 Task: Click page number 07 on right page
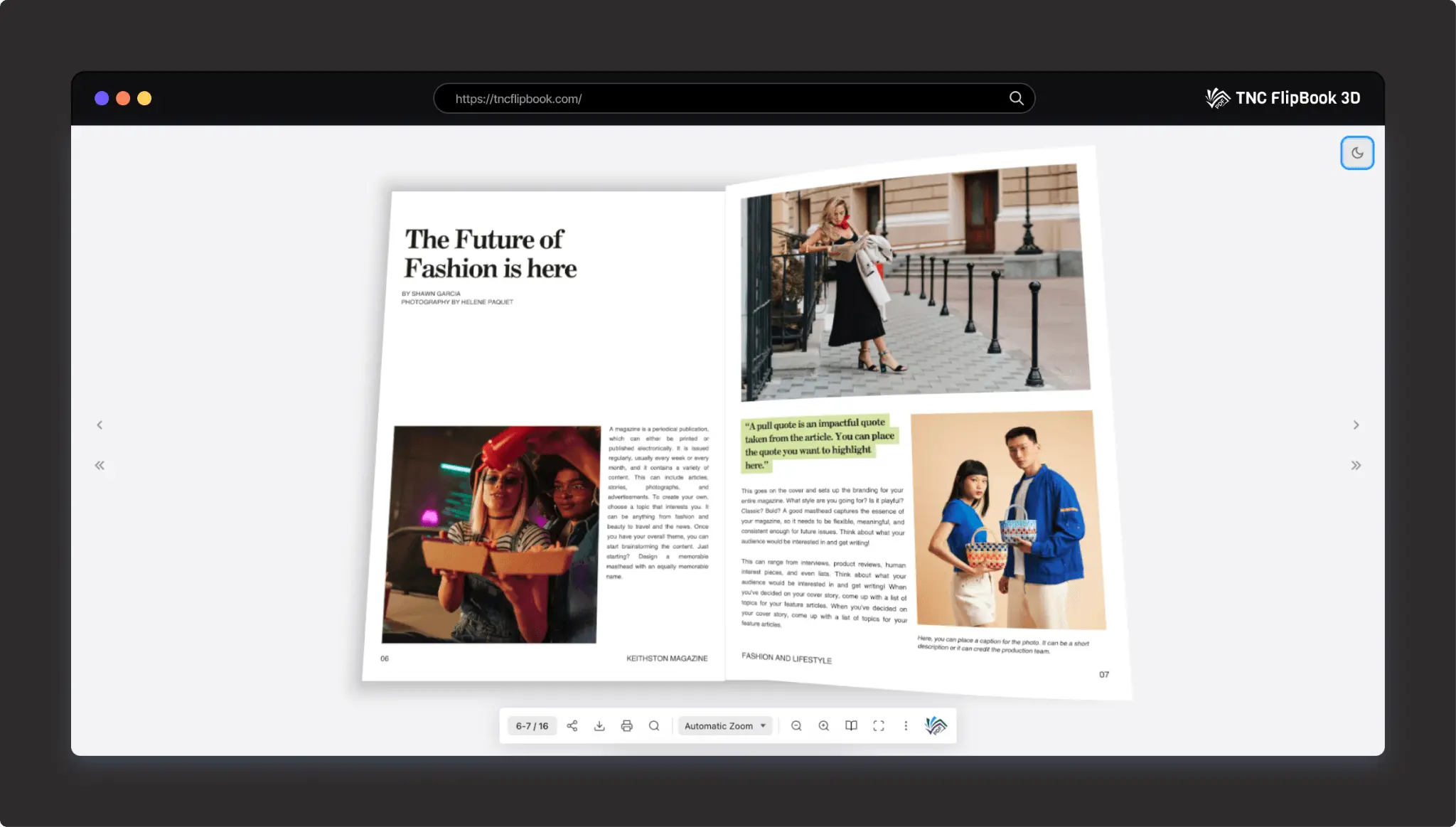point(1104,674)
